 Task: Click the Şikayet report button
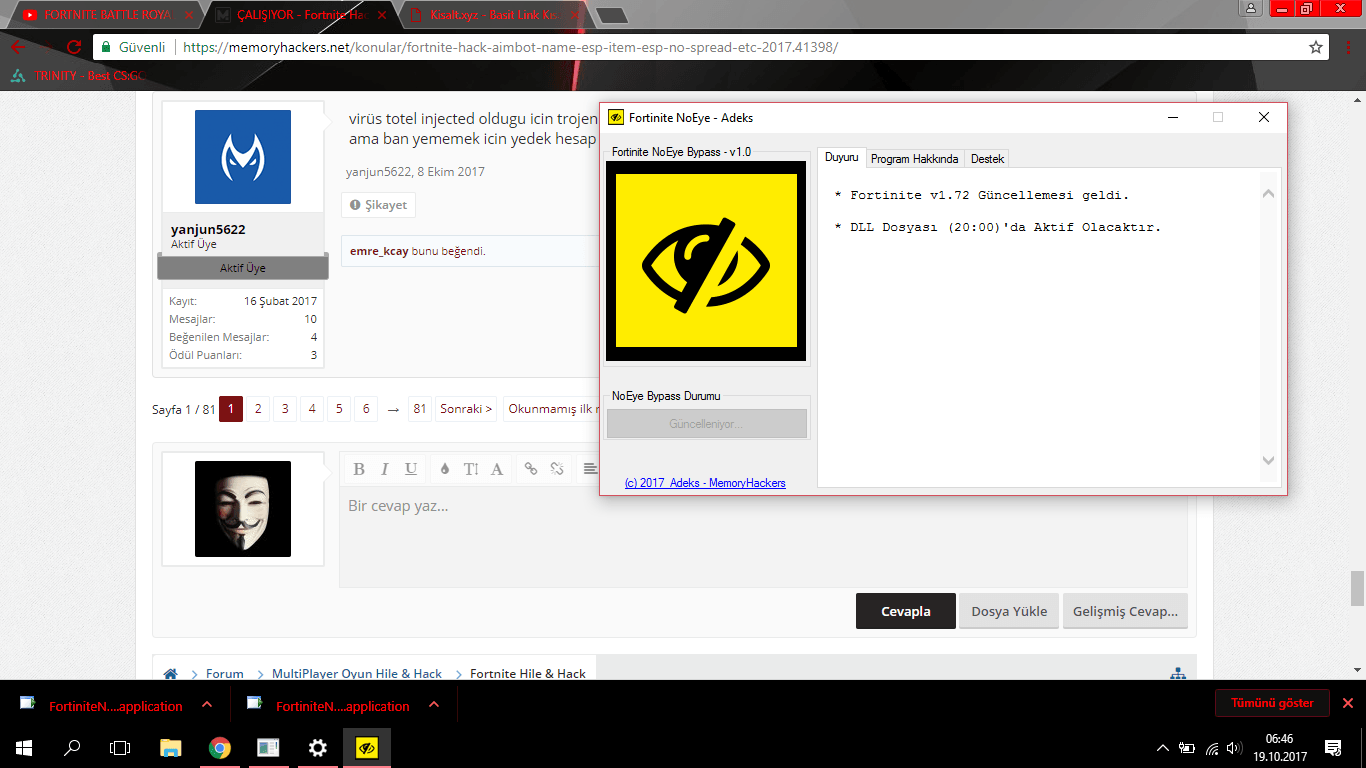coord(378,205)
